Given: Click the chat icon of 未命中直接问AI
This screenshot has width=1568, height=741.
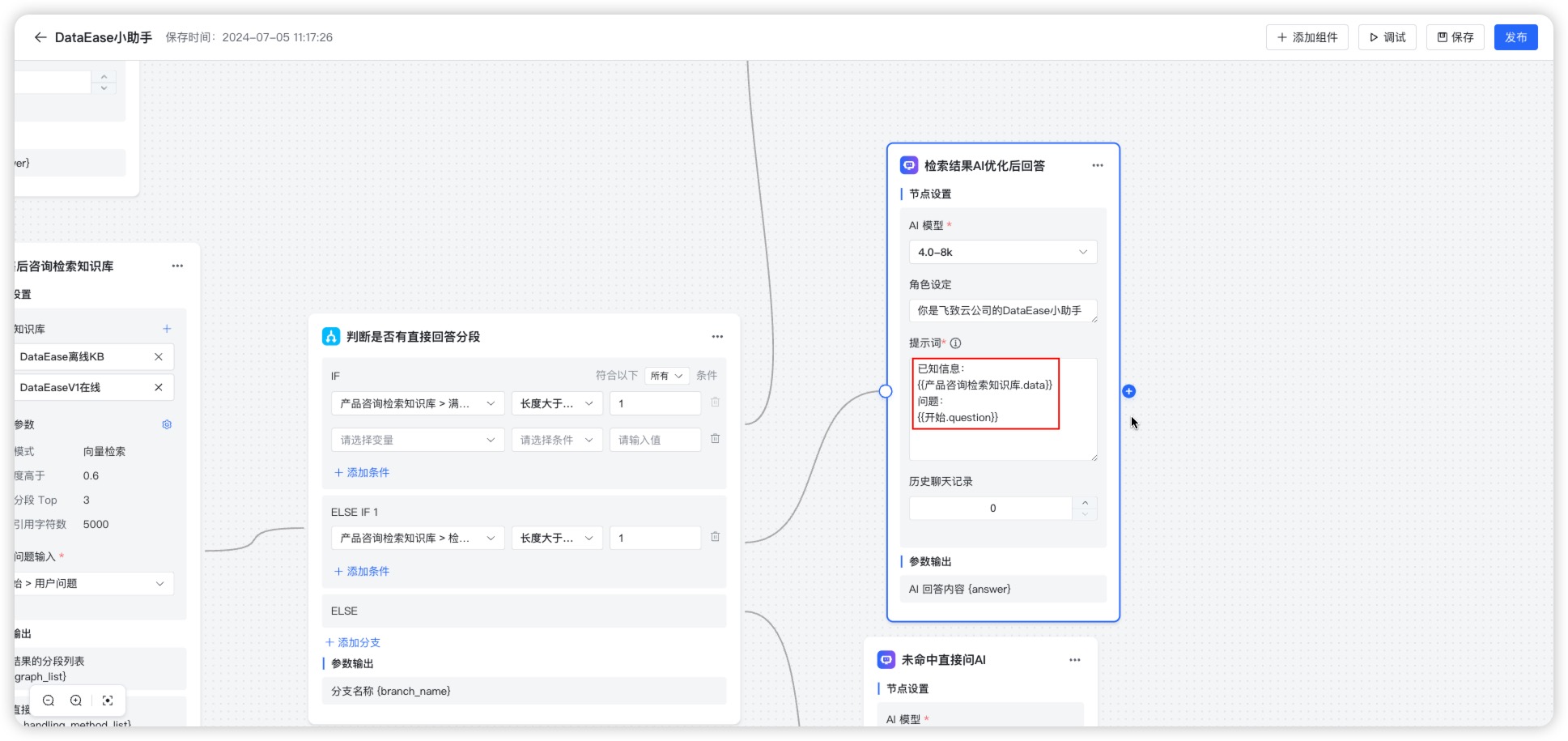Looking at the screenshot, I should [x=886, y=660].
